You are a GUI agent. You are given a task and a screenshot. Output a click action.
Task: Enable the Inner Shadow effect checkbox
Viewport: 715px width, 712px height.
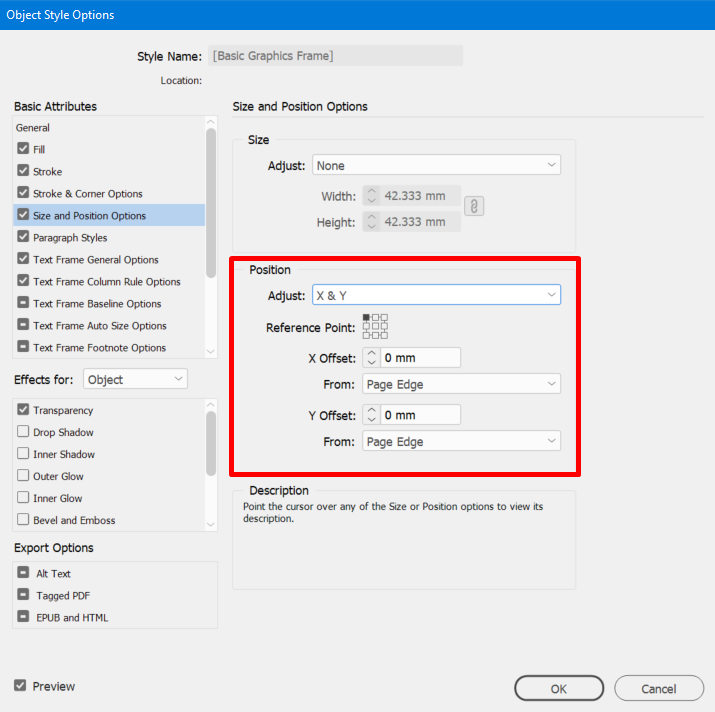pyautogui.click(x=23, y=453)
